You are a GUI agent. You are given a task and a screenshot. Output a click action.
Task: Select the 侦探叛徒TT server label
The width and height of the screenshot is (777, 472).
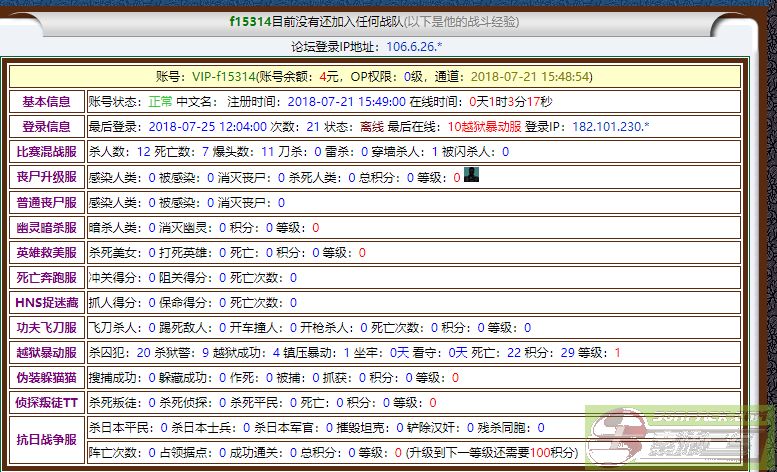click(x=46, y=402)
